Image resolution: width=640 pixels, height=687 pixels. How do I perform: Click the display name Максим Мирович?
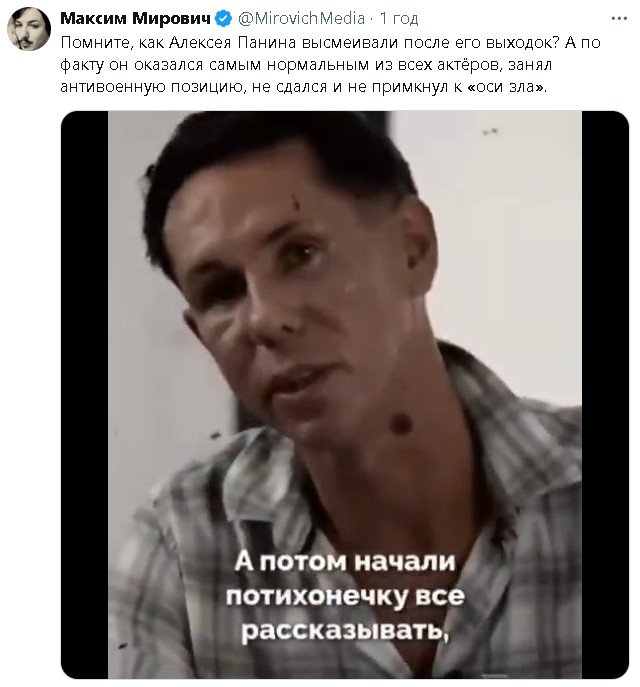click(x=135, y=18)
